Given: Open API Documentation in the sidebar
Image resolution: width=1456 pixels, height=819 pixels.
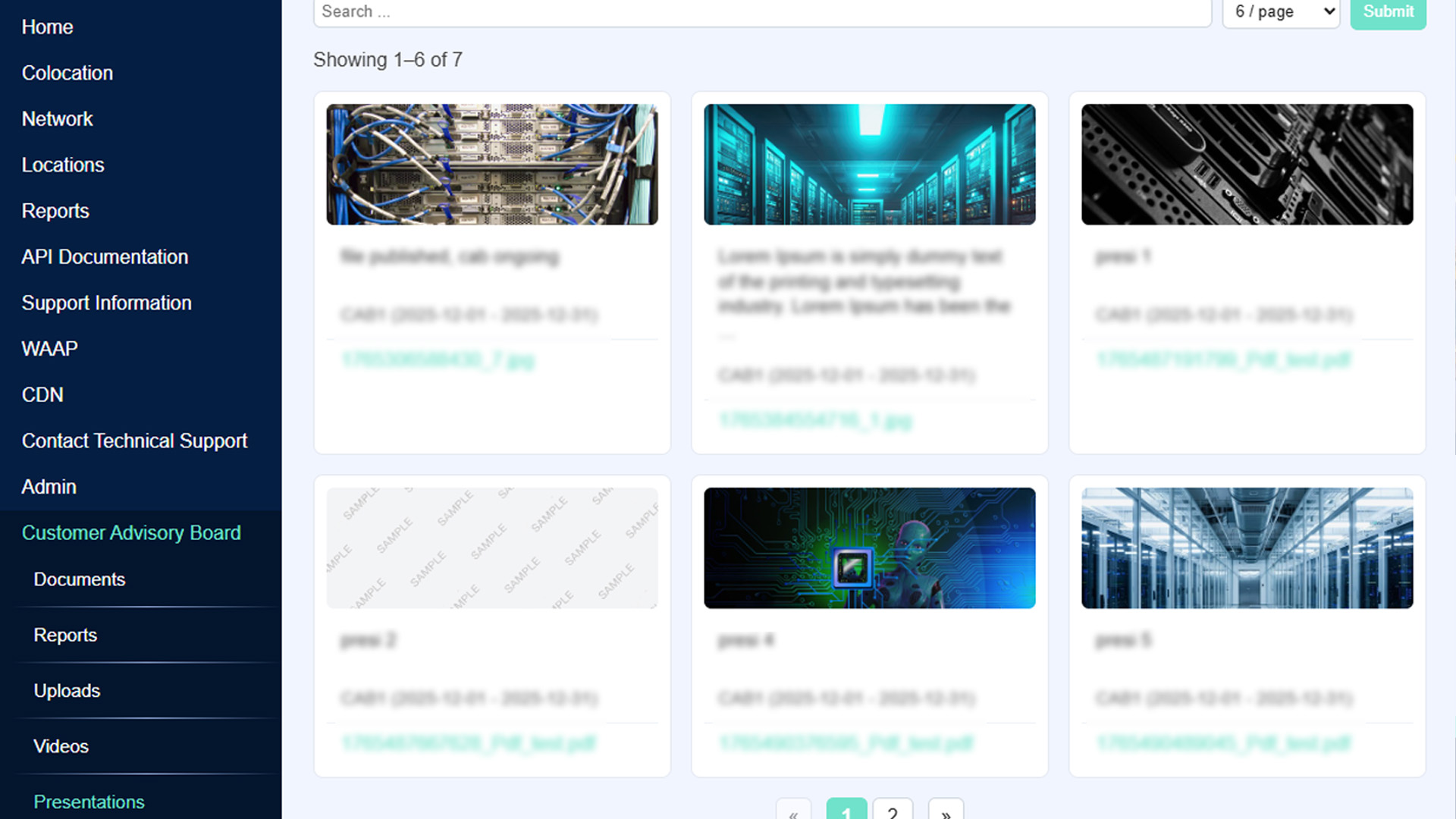Looking at the screenshot, I should 105,257.
